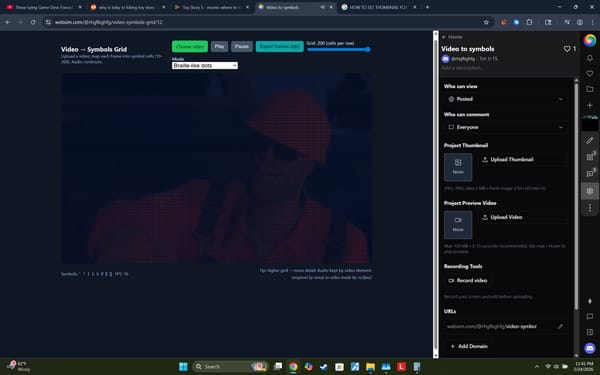Select the pencil edit icon in sidebar

coord(590,140)
